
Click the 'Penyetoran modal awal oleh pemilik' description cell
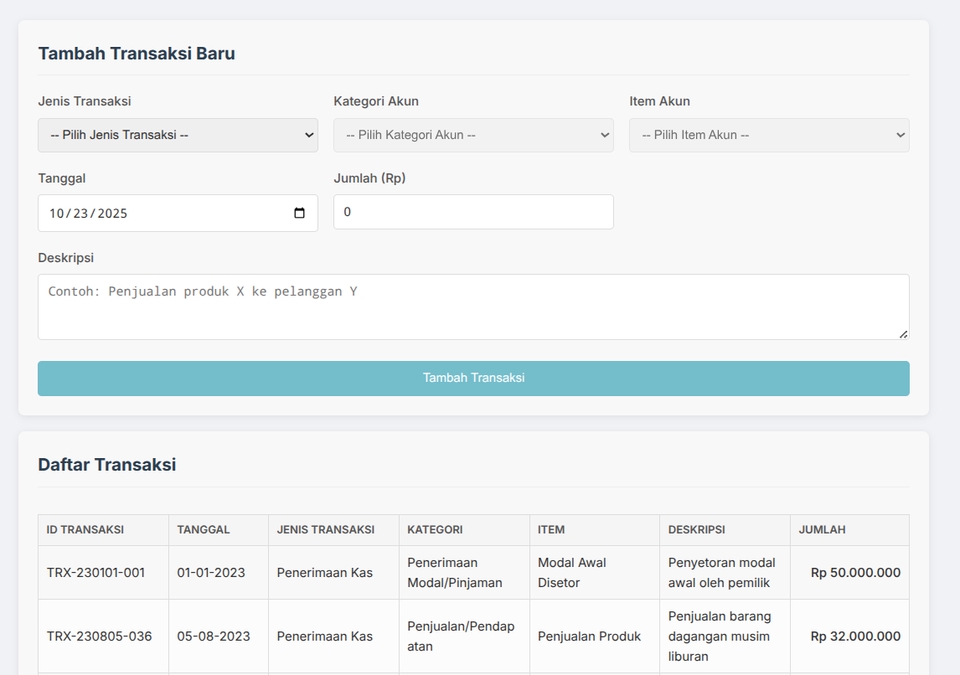click(721, 572)
